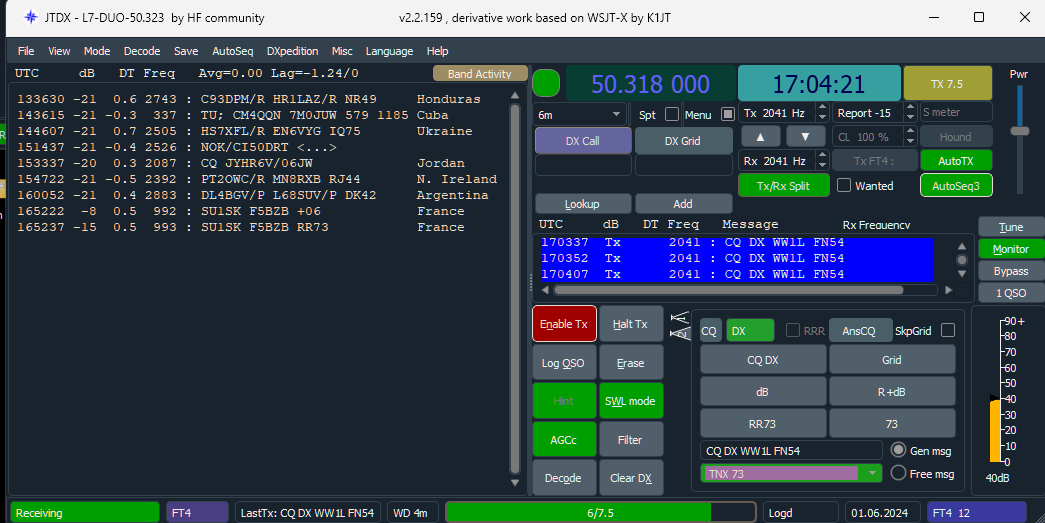Click left arrow of Rx Frequency horizontal scrollbar
The width and height of the screenshot is (1045, 523).
coord(545,290)
